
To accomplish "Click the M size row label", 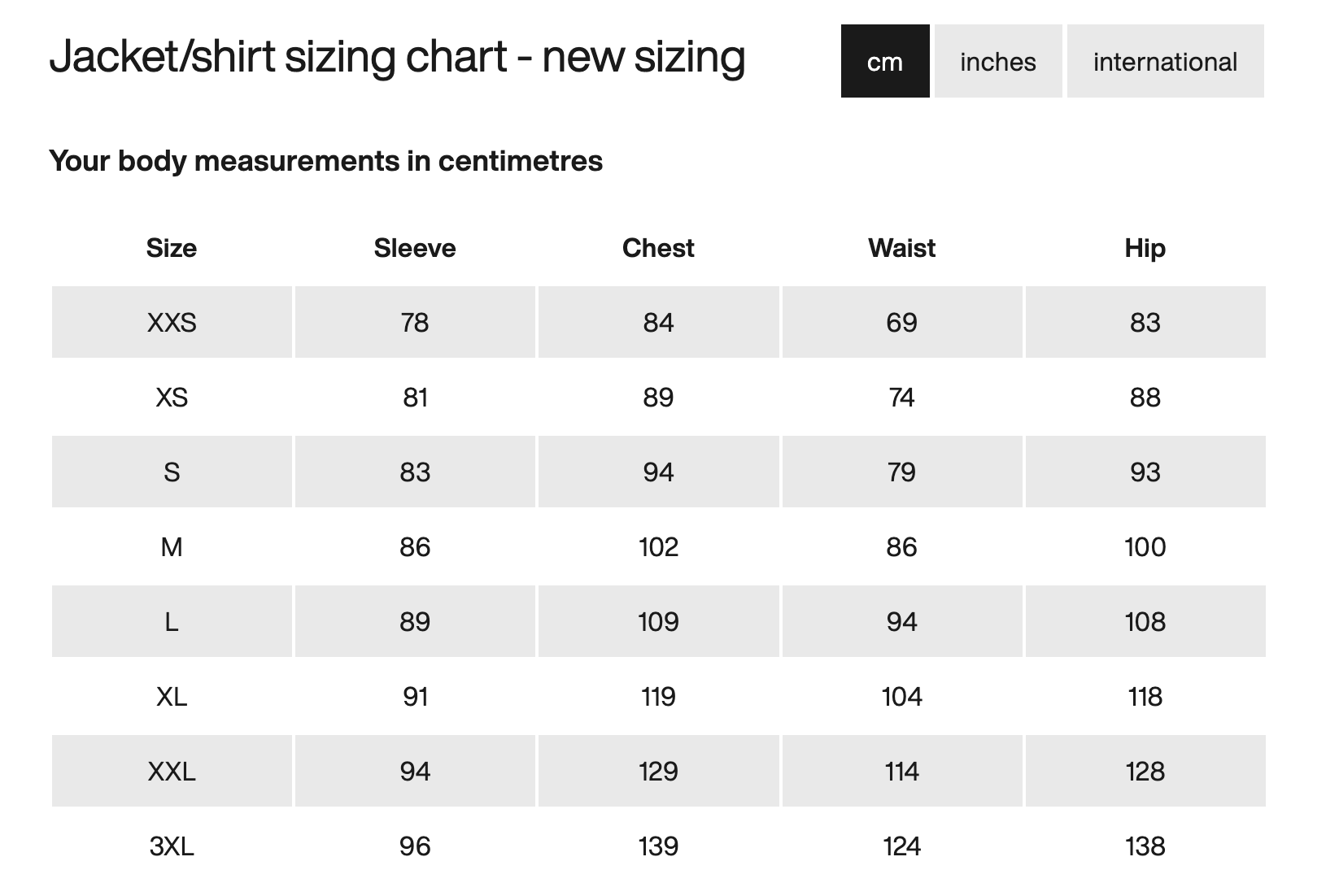I will pyautogui.click(x=172, y=547).
